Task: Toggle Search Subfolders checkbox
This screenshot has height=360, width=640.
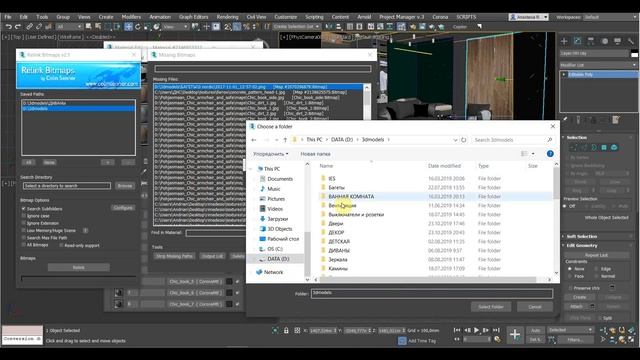Action: [x=24, y=209]
